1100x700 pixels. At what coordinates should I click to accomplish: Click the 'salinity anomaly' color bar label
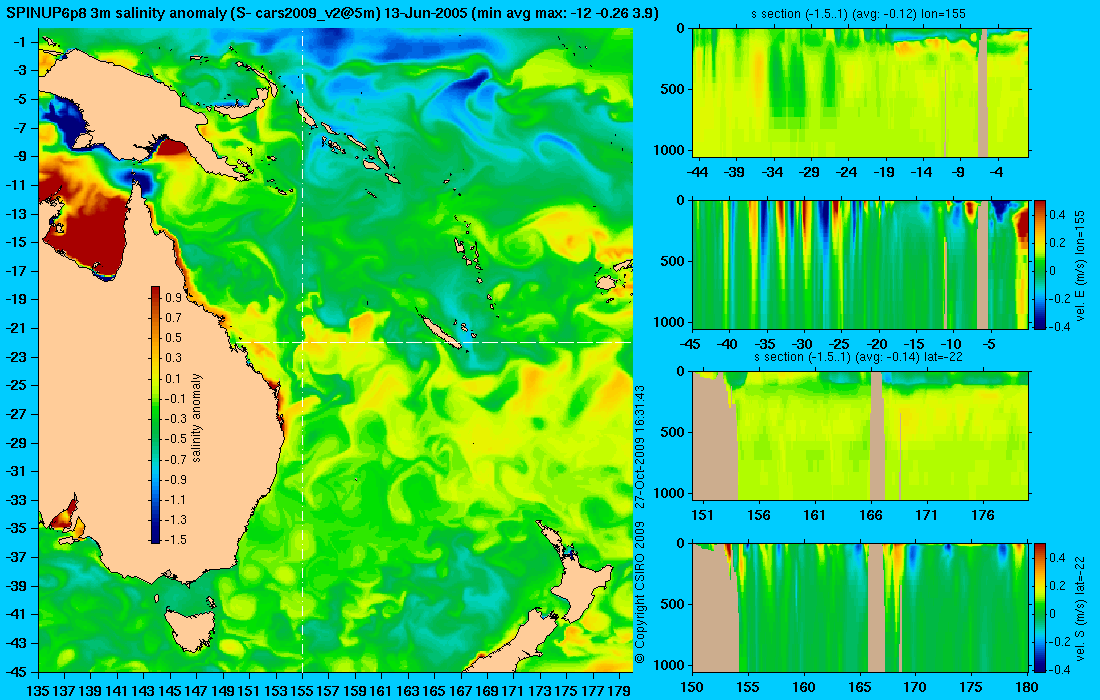[x=196, y=417]
